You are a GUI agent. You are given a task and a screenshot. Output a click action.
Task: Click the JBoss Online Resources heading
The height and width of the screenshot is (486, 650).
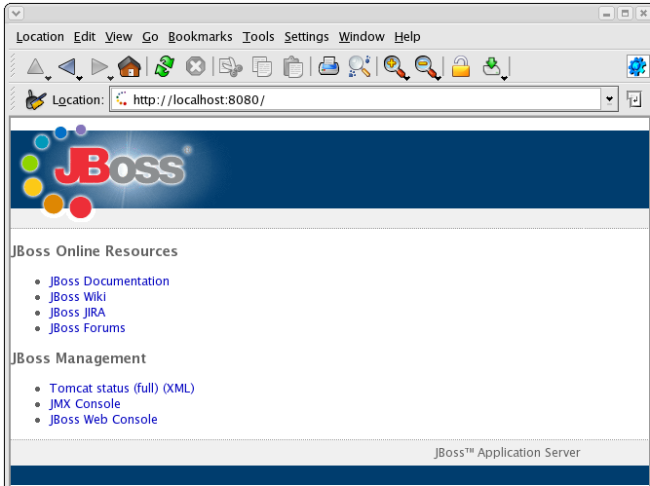coord(94,251)
